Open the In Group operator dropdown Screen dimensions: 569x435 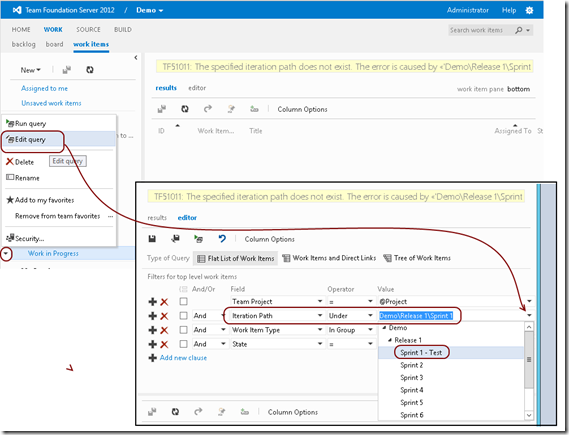coord(370,329)
